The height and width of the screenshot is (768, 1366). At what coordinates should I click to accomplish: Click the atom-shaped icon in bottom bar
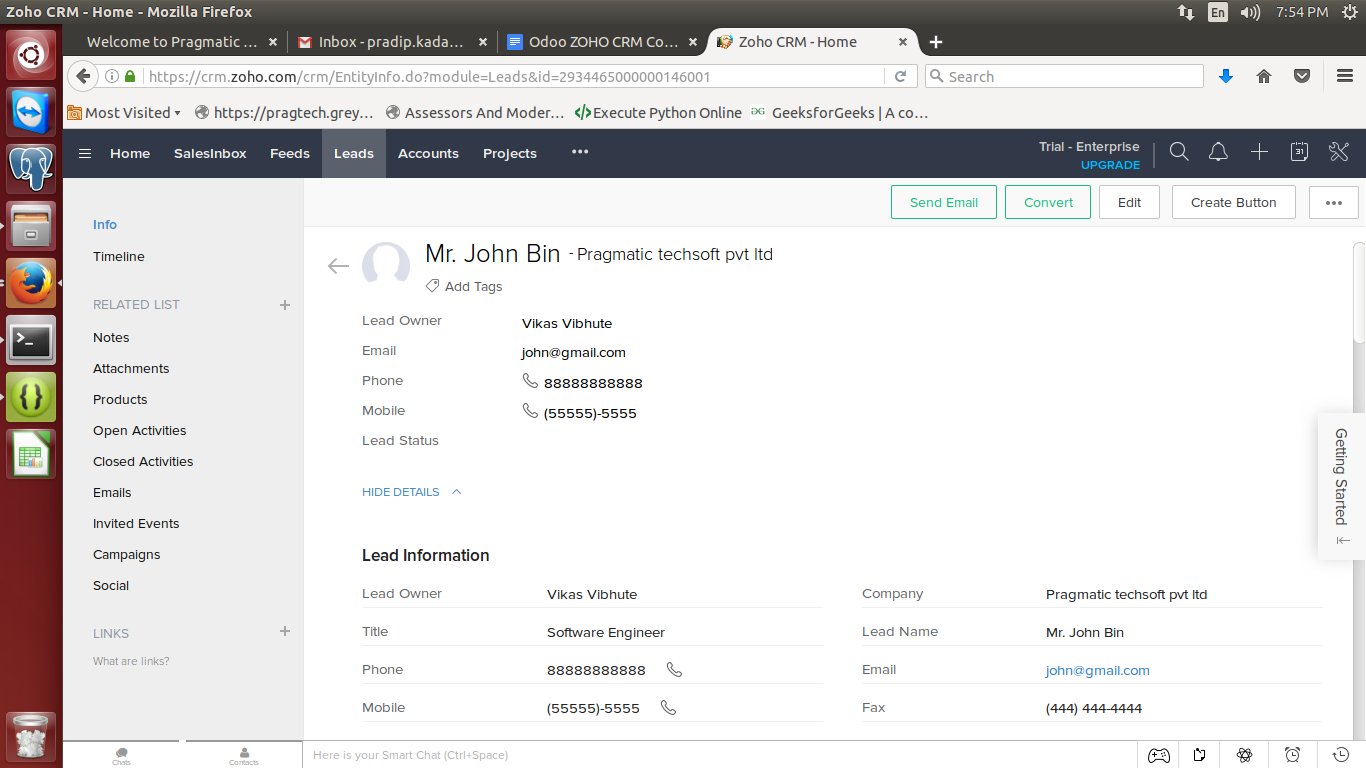point(1245,755)
